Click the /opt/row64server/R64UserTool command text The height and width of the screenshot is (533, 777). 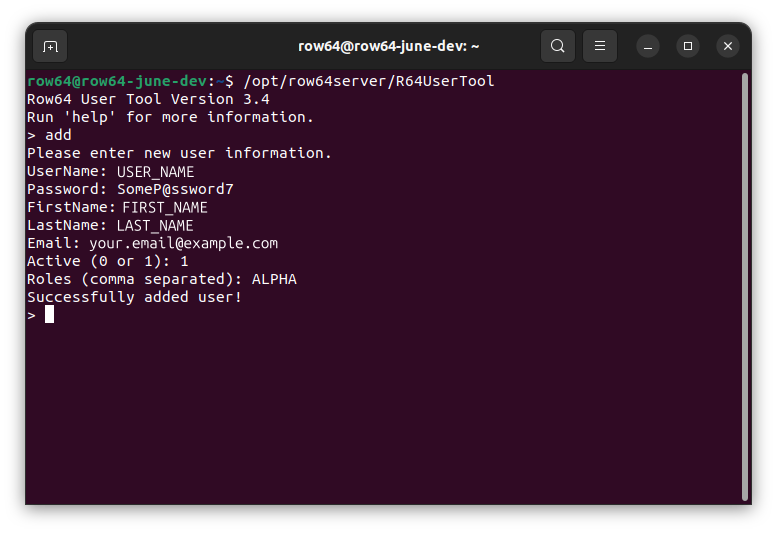coord(369,81)
